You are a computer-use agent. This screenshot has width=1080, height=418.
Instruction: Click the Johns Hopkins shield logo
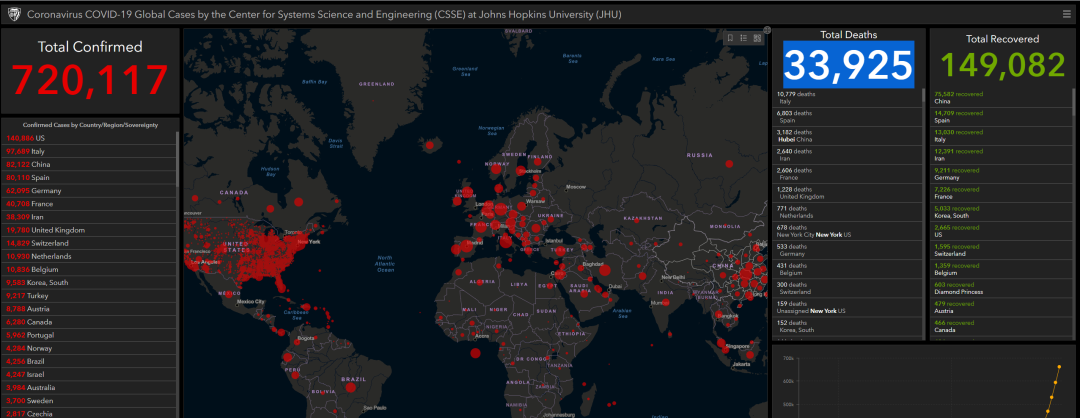tap(13, 14)
